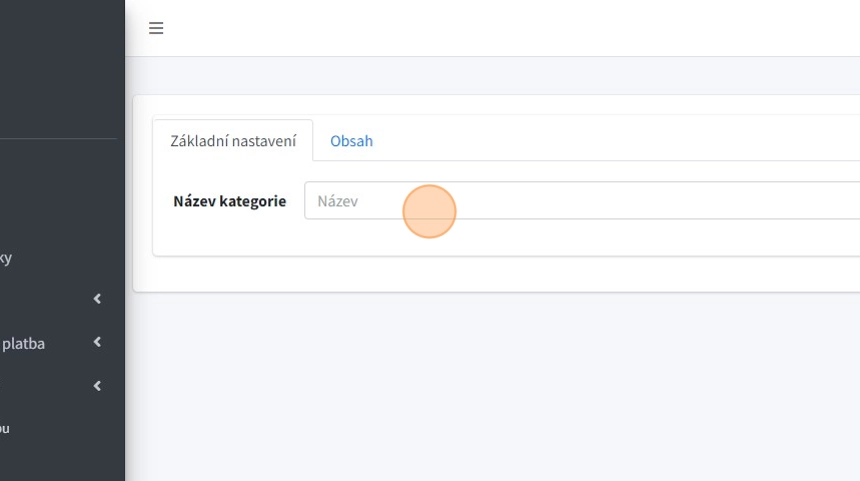Open the sidebar item ending in 'ou'

click(x=5, y=428)
